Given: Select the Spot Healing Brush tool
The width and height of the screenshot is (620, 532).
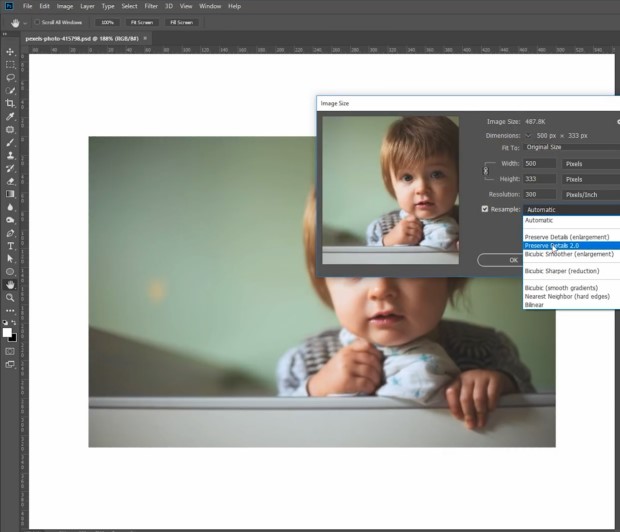Looking at the screenshot, I should click(x=10, y=129).
